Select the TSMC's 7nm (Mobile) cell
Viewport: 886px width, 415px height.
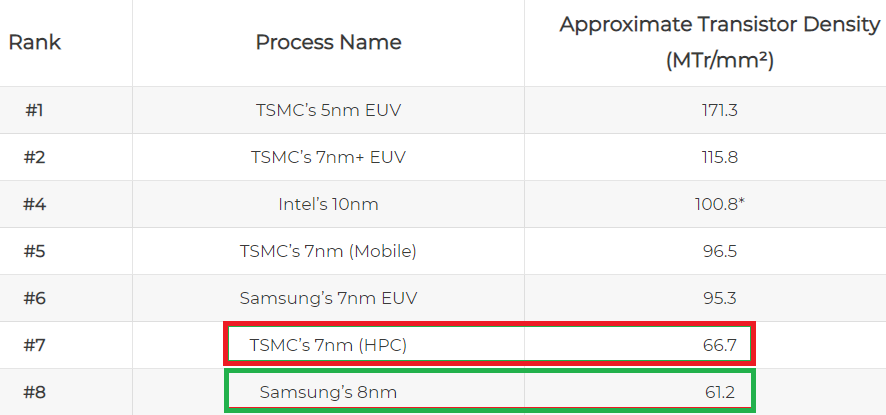coord(328,250)
